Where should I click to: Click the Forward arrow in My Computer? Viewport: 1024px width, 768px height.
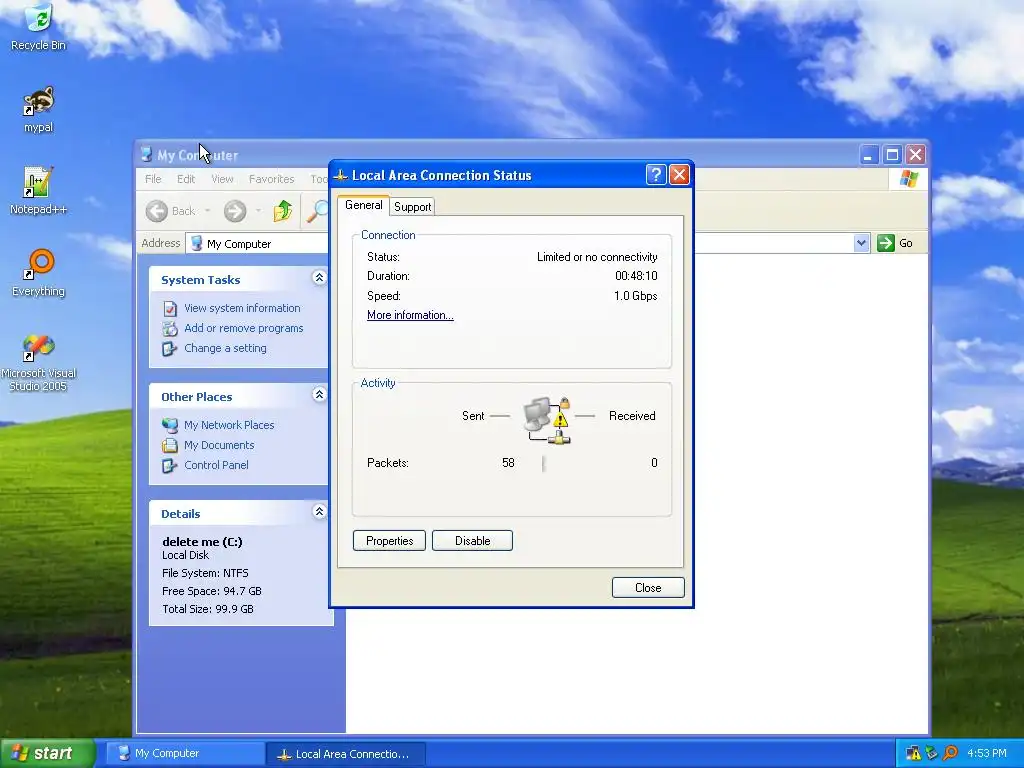tap(235, 211)
